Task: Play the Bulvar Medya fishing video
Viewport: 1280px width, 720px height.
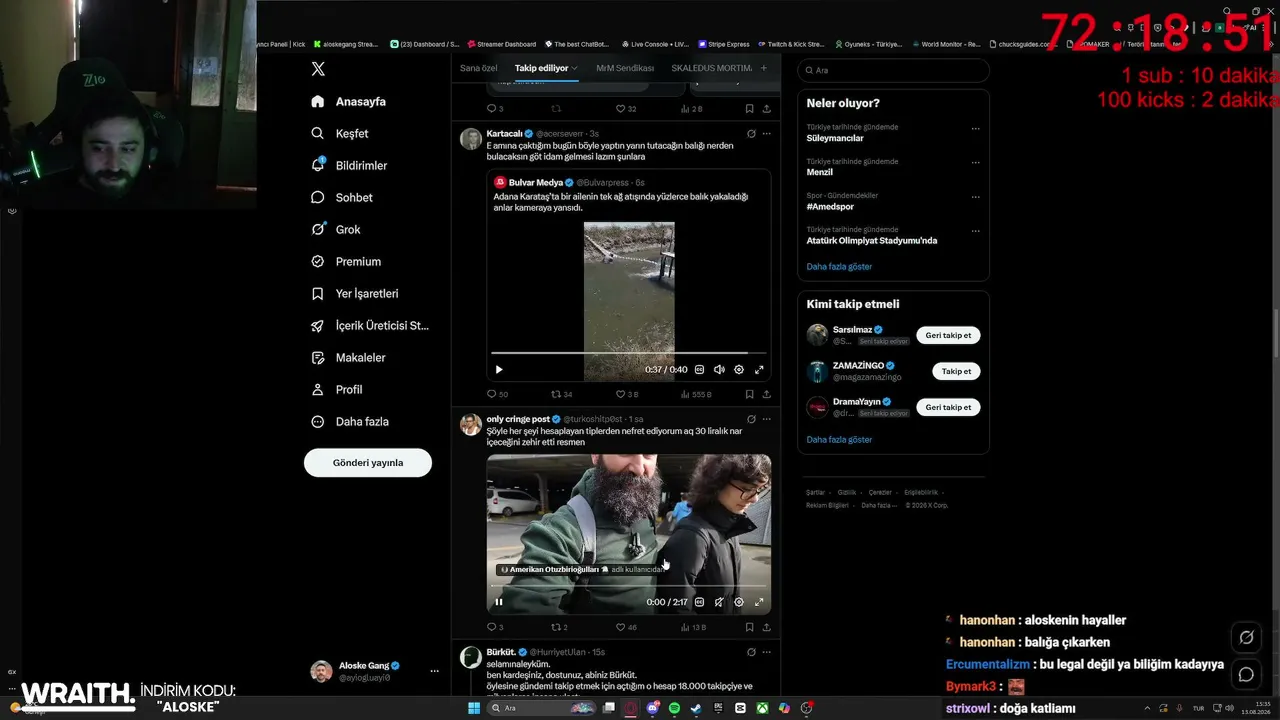Action: tap(499, 370)
